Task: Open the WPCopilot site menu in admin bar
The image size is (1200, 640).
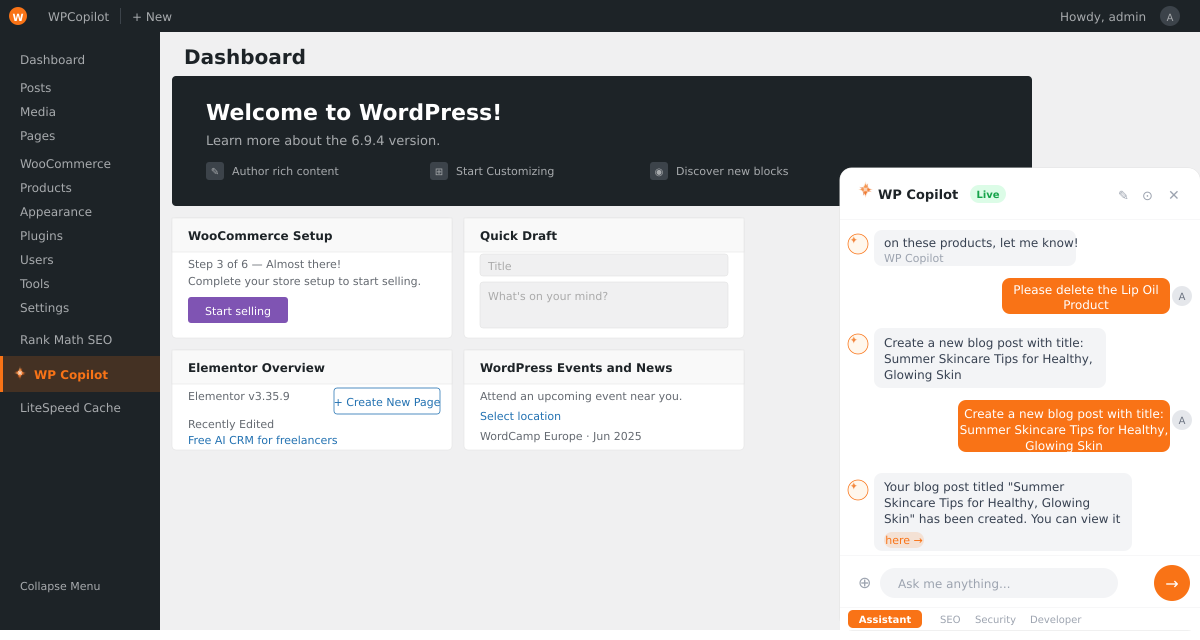Action: 78,17
